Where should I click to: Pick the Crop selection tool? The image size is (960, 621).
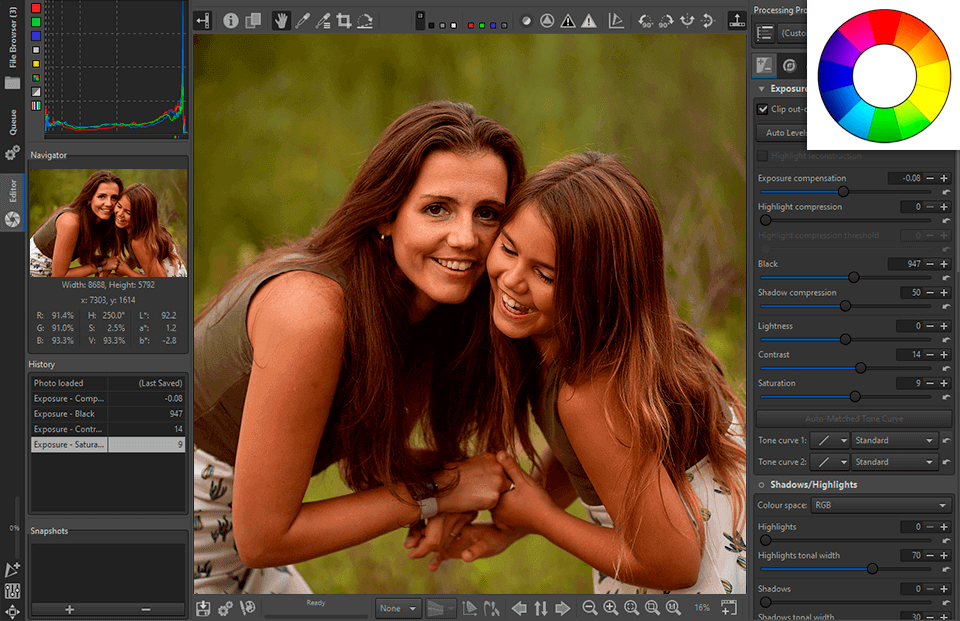[344, 20]
